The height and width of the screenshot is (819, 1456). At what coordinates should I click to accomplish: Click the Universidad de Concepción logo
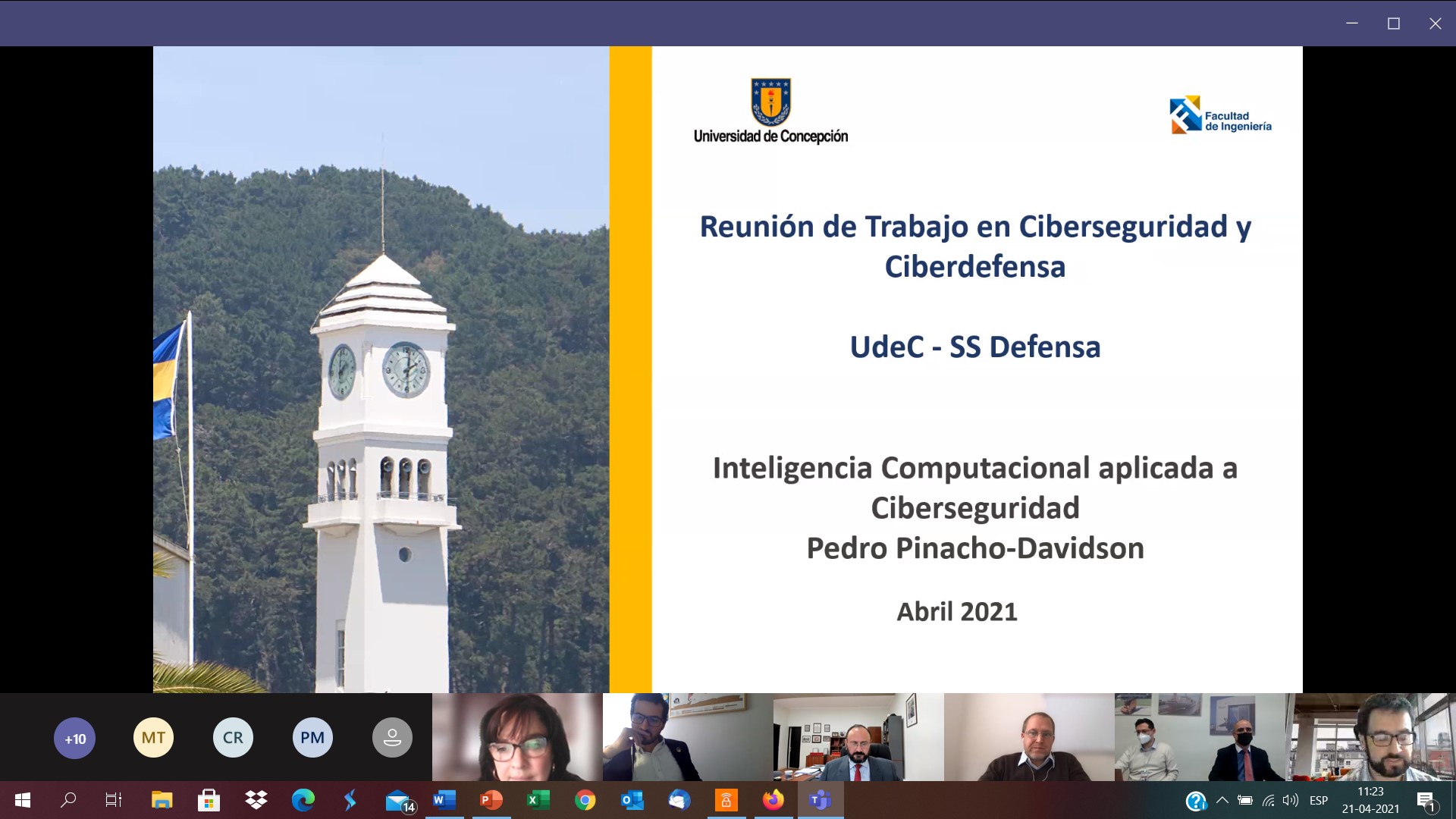pos(770,111)
